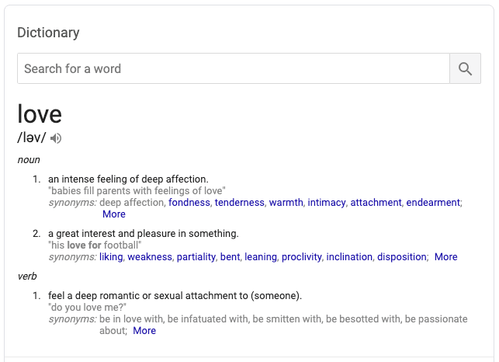Open the weakness synonym link
499x362 pixels.
pyautogui.click(x=150, y=257)
